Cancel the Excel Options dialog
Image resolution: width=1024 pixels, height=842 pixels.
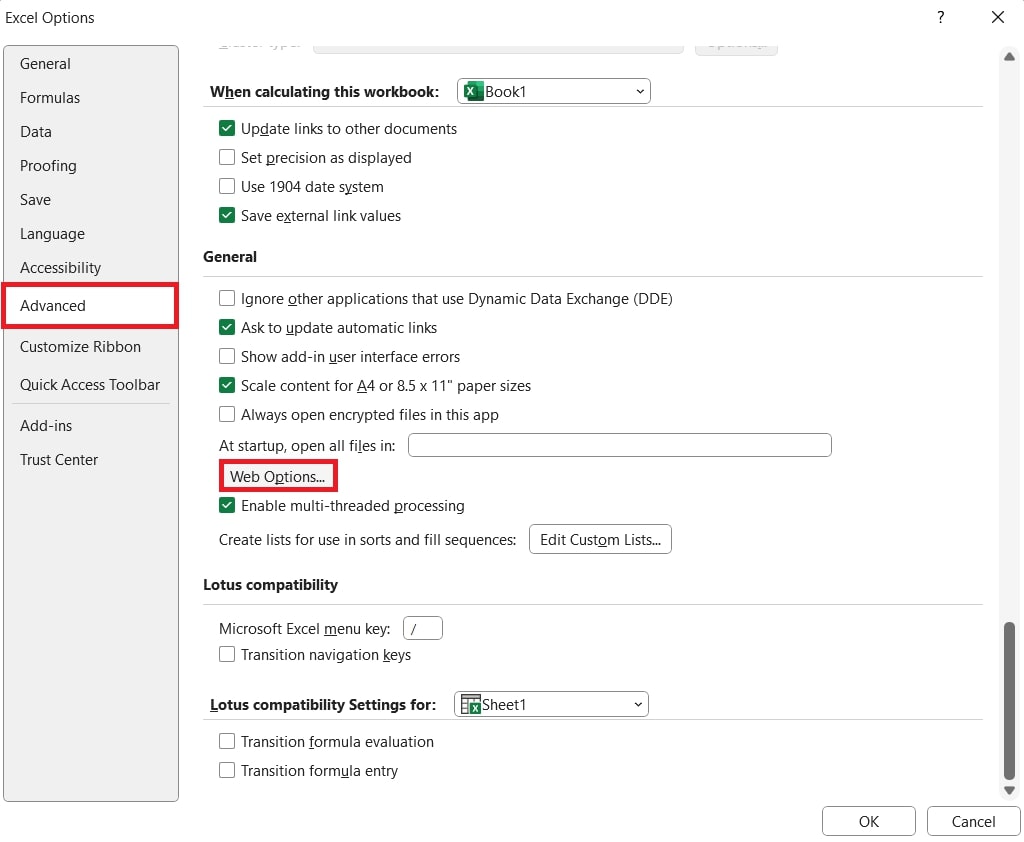[x=972, y=820]
